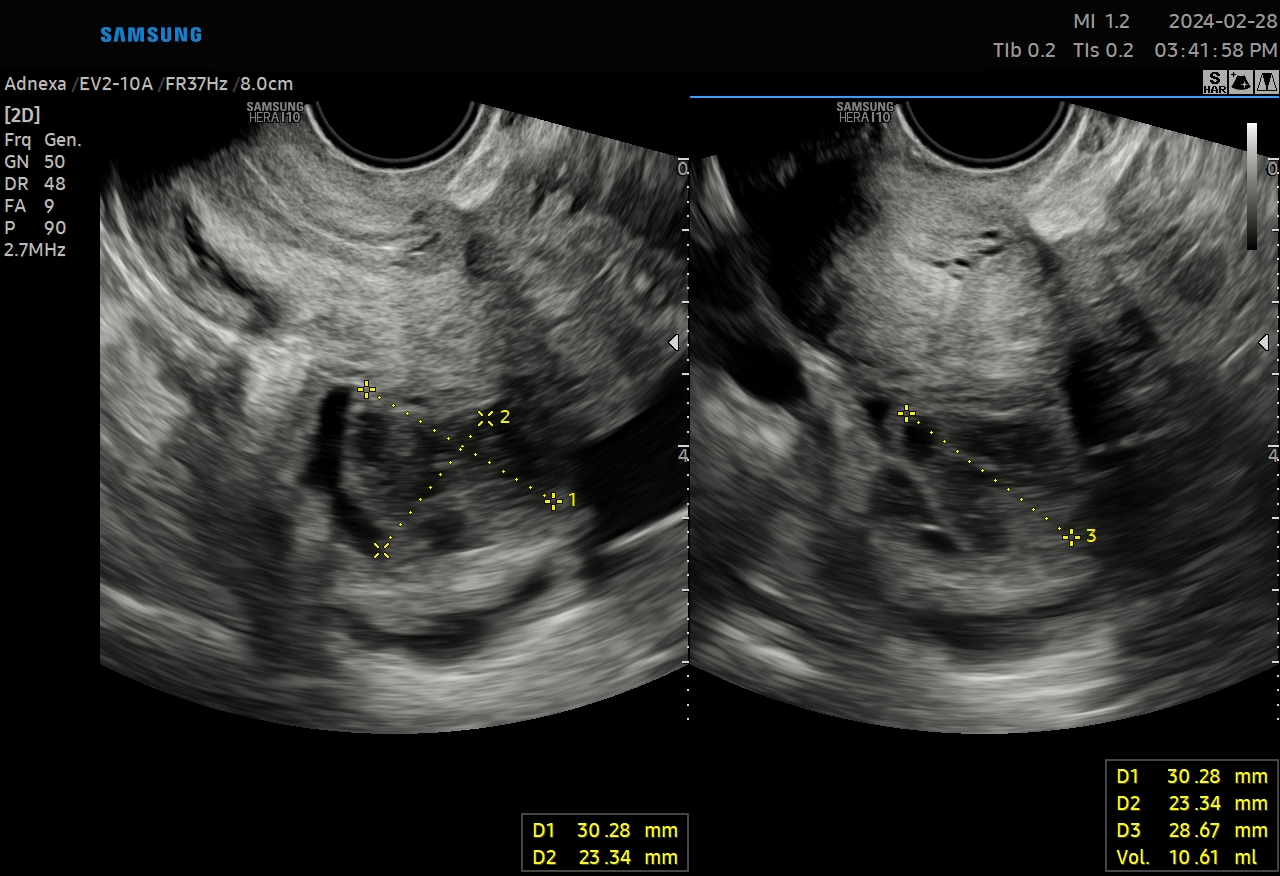Click the focus position triangle beside left image

673,343
